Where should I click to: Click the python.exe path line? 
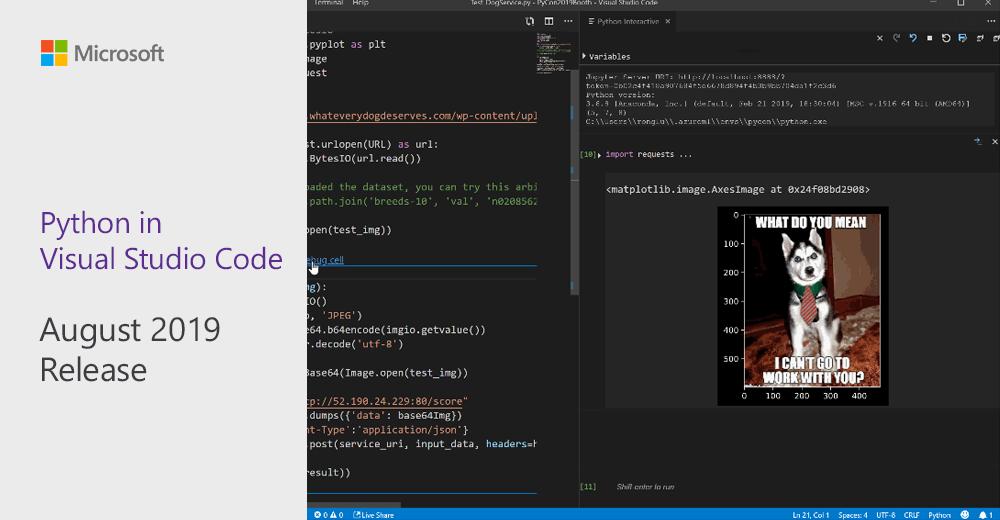click(x=706, y=121)
